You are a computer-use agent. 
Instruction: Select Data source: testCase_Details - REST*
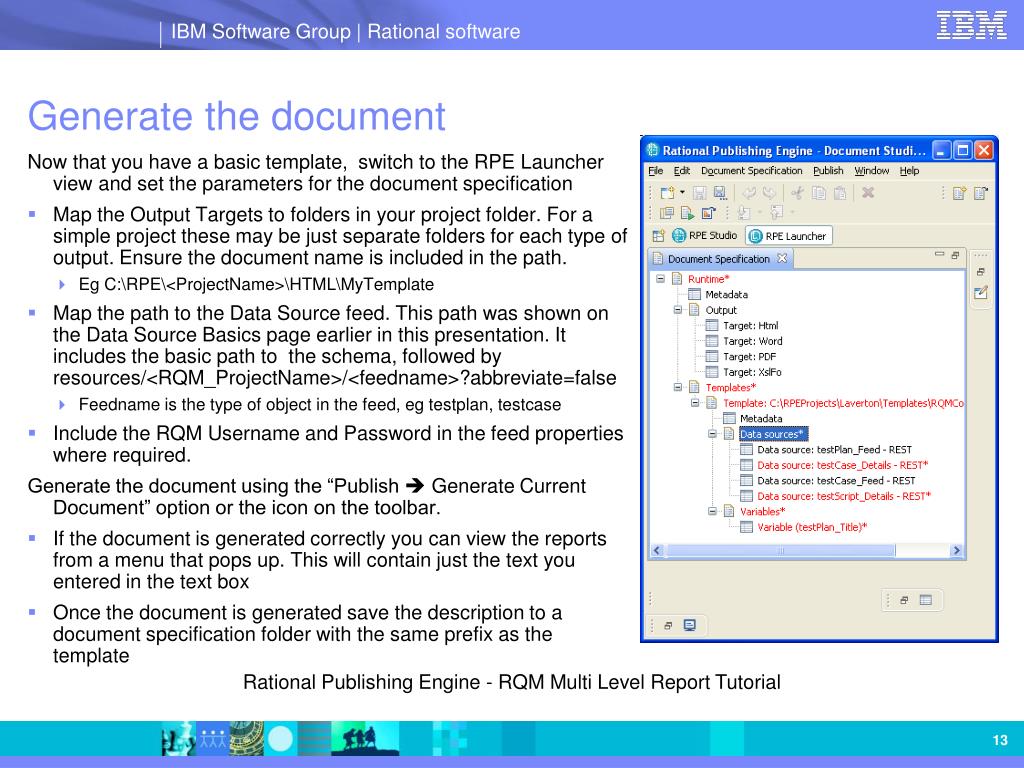[842, 465]
